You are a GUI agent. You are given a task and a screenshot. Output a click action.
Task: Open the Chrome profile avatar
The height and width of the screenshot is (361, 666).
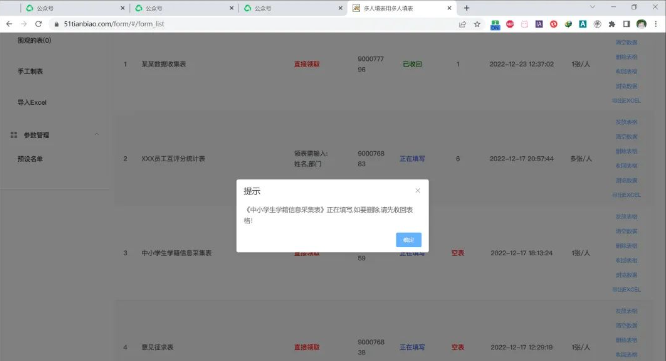pos(641,24)
